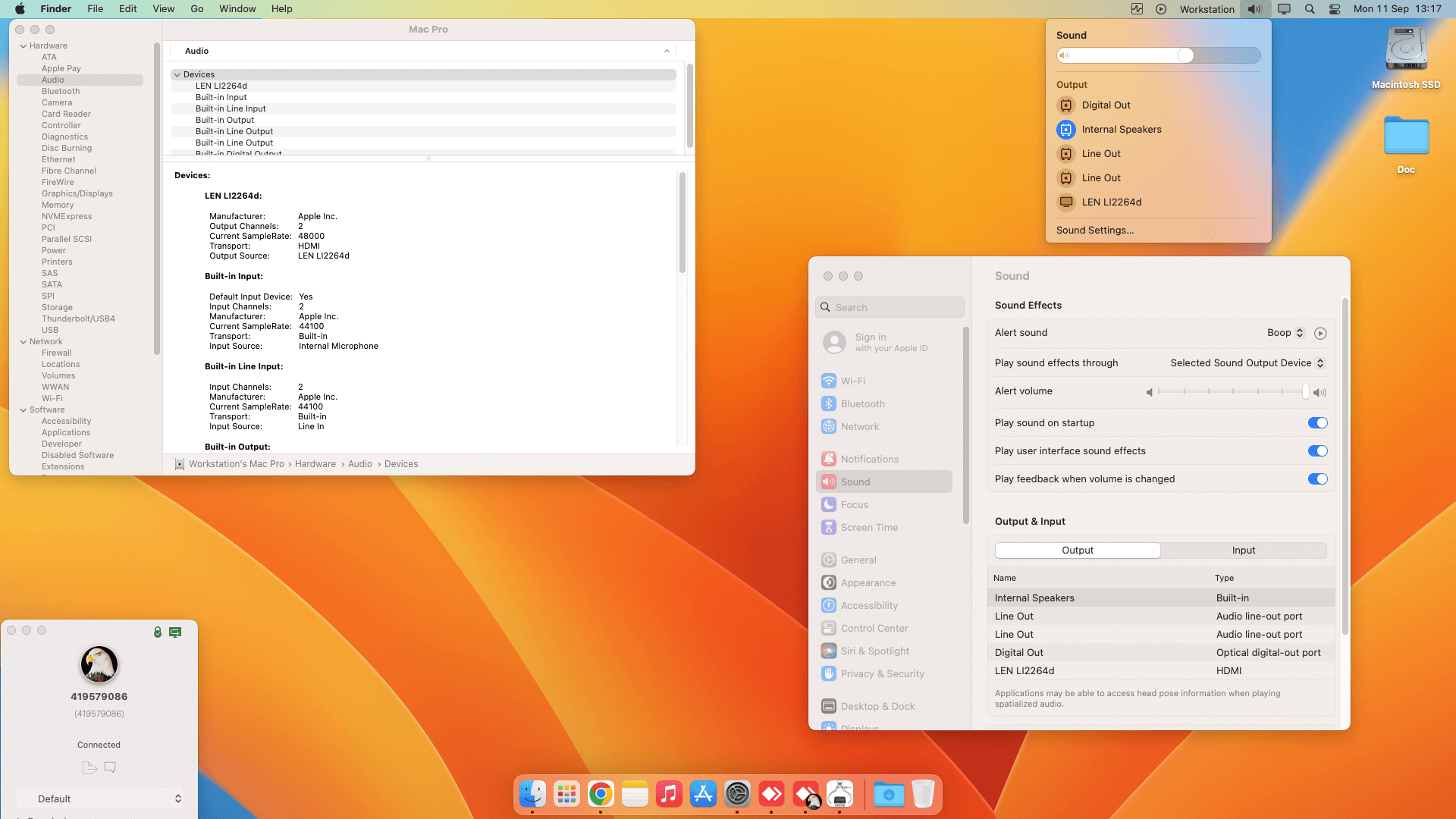Click the file transfer icon in AnyDesk panel
1456x819 pixels.
(x=89, y=767)
